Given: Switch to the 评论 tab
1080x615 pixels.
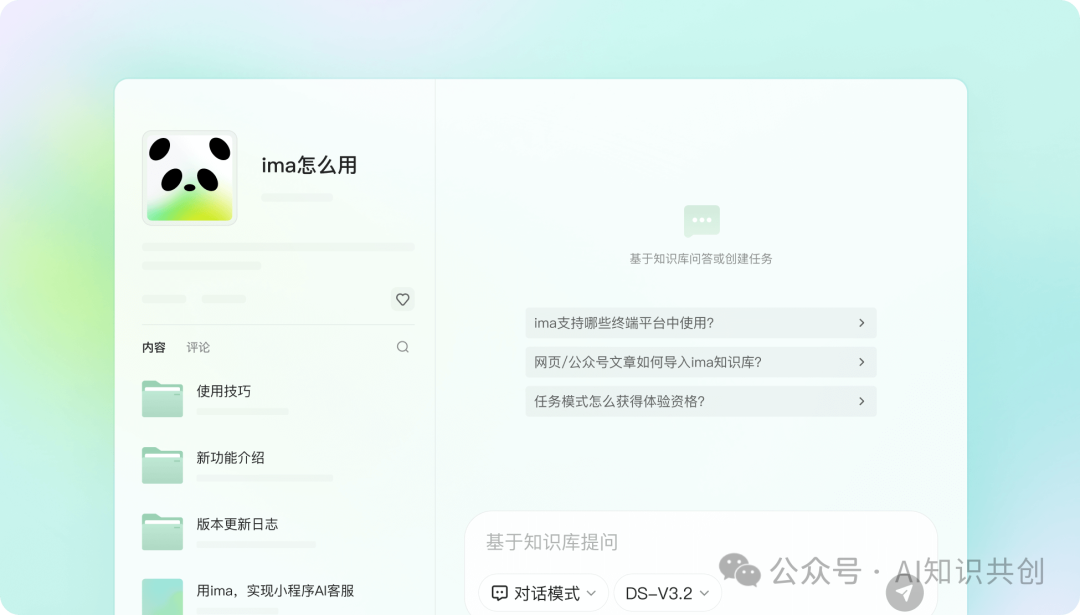Looking at the screenshot, I should pos(198,347).
